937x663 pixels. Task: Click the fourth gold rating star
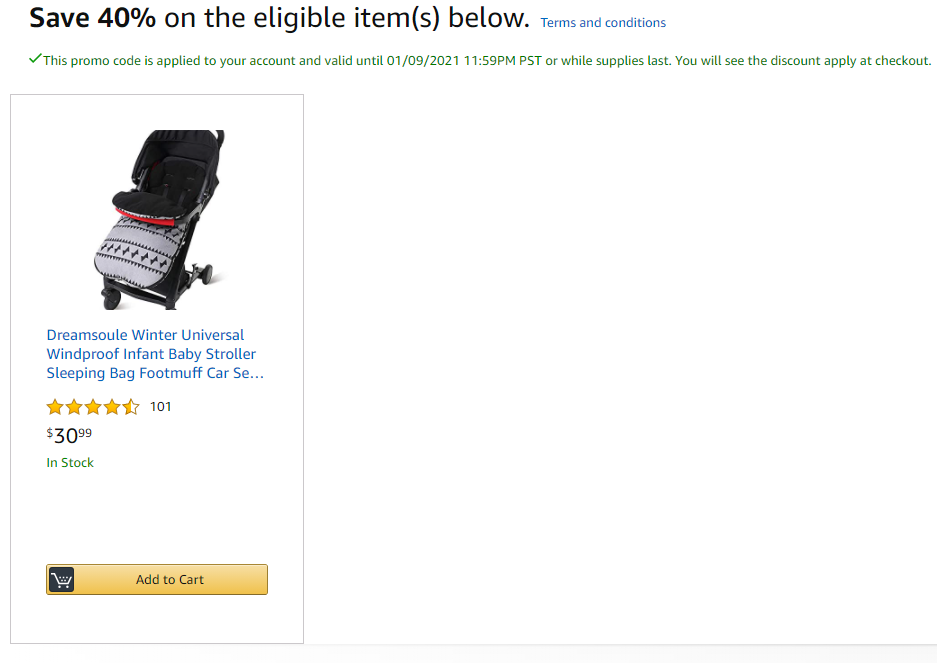pos(112,407)
